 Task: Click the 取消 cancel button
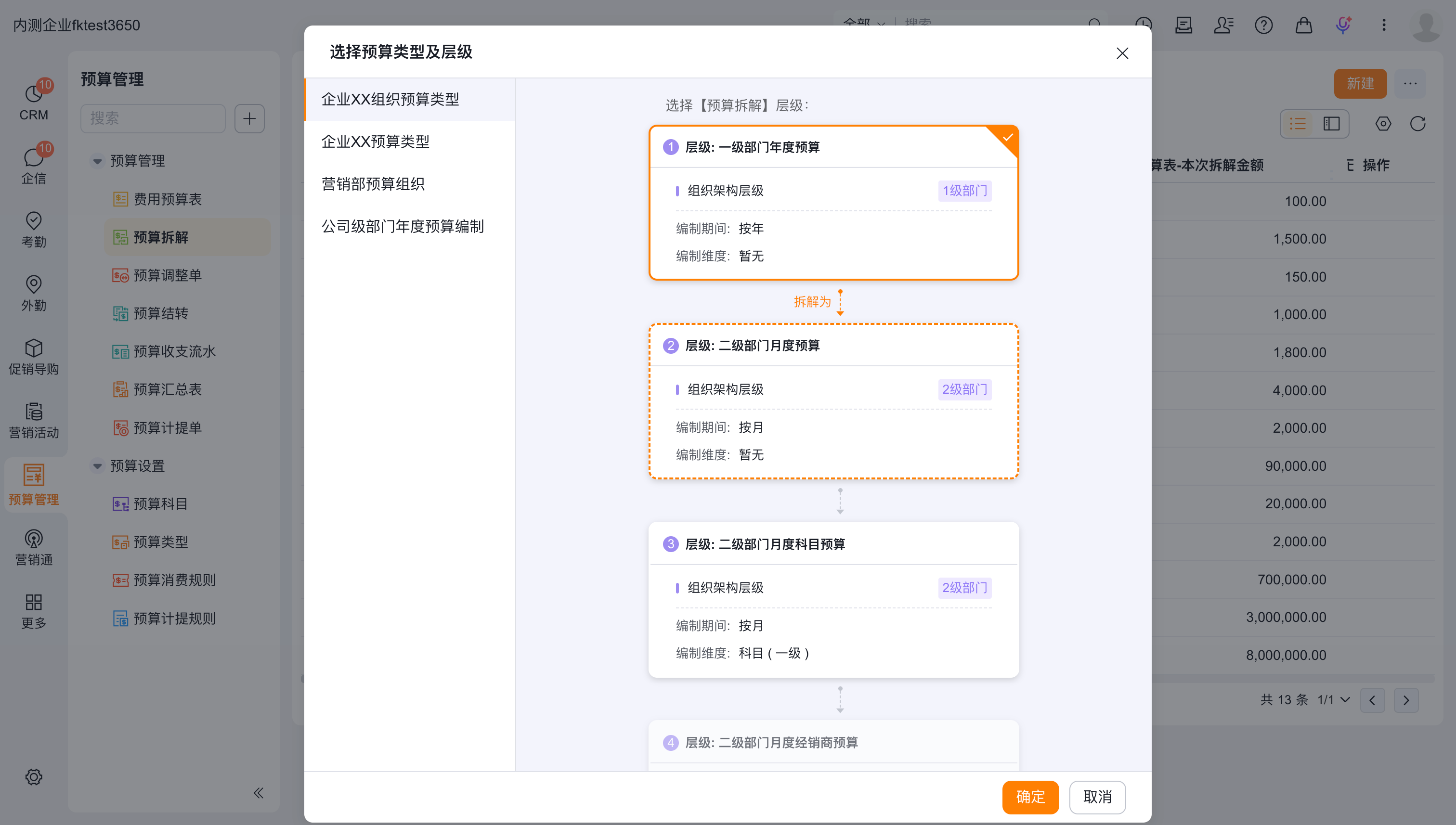1097,797
